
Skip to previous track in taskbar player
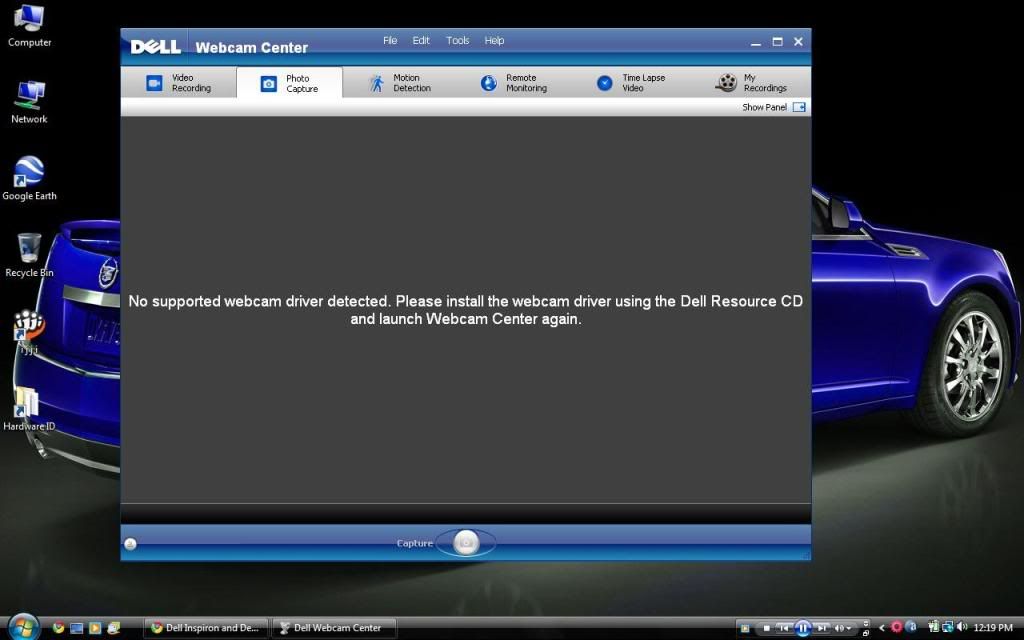784,628
